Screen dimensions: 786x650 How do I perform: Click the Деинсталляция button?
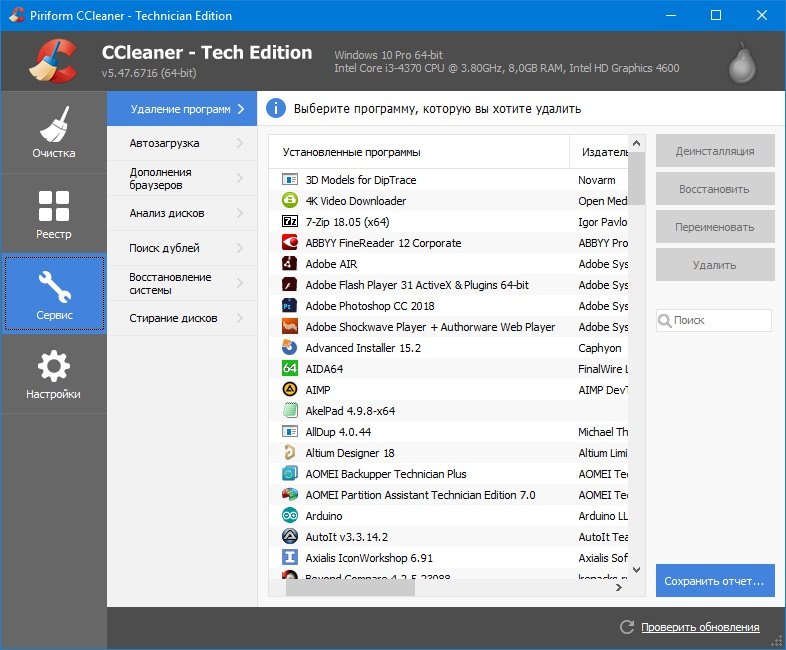(x=715, y=152)
